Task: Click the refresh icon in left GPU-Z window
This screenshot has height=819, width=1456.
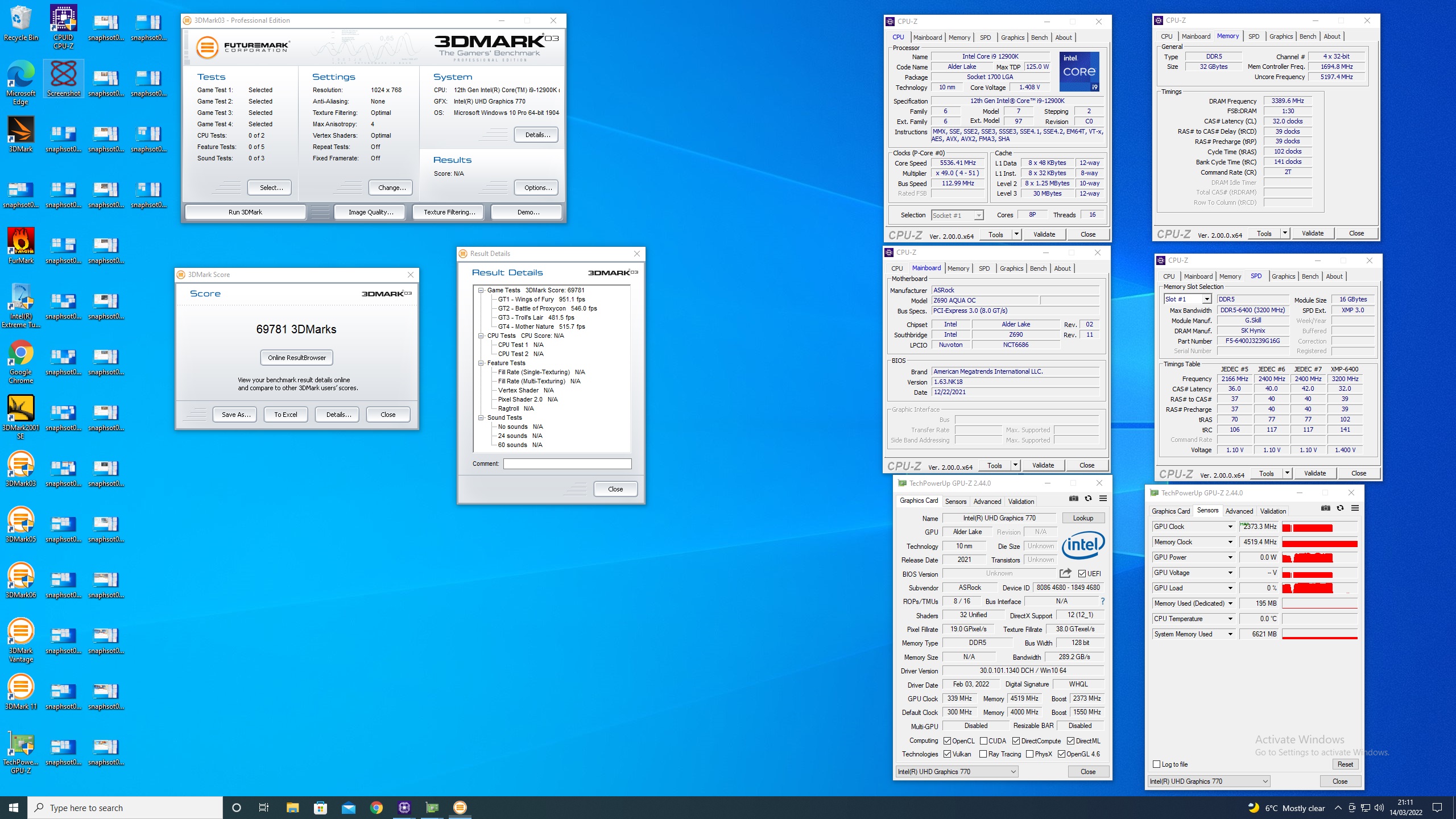Action: tap(1088, 499)
